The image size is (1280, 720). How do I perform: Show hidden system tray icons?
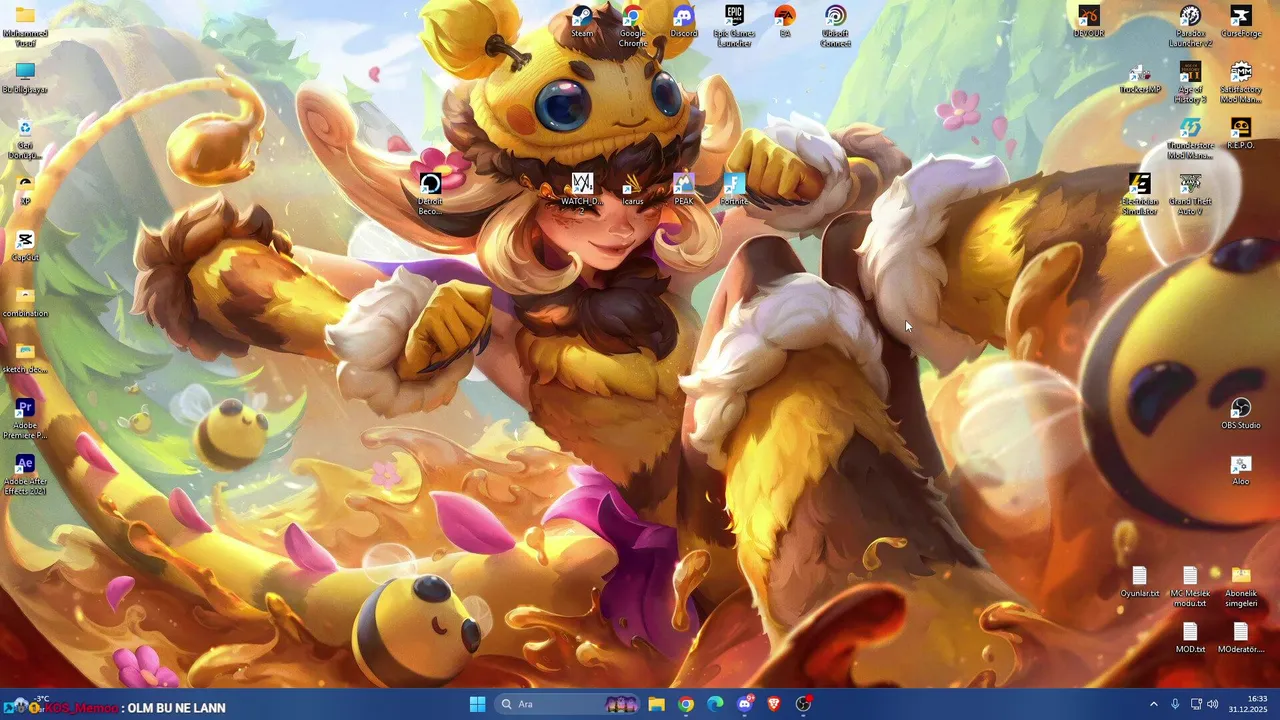coord(1153,704)
